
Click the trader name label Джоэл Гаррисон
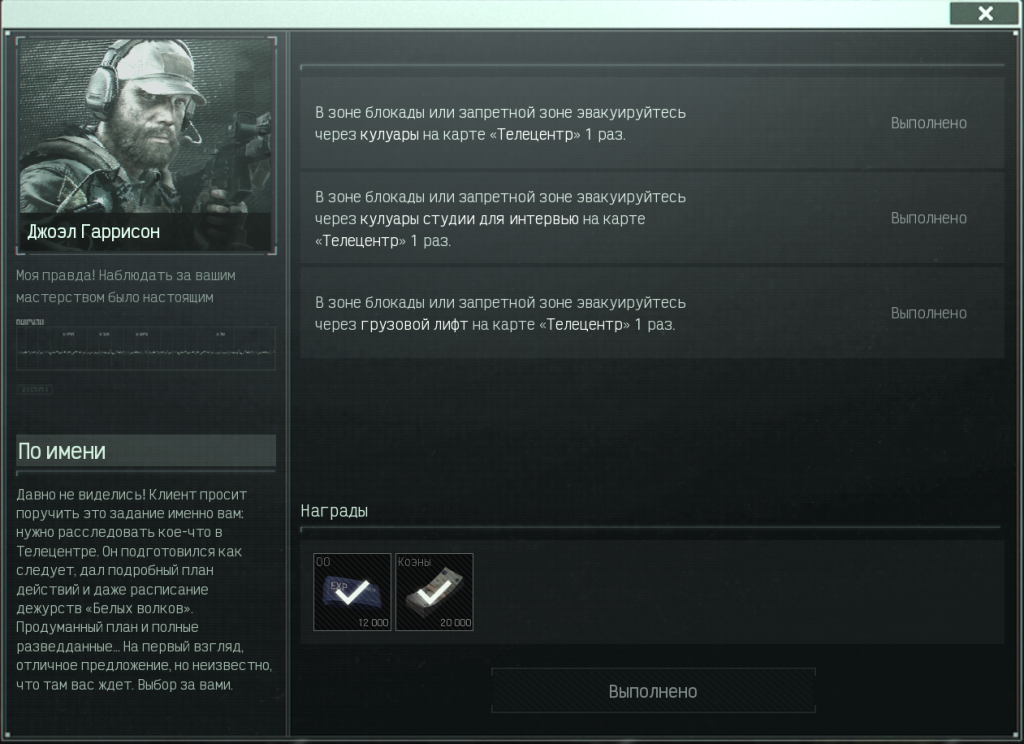[93, 232]
